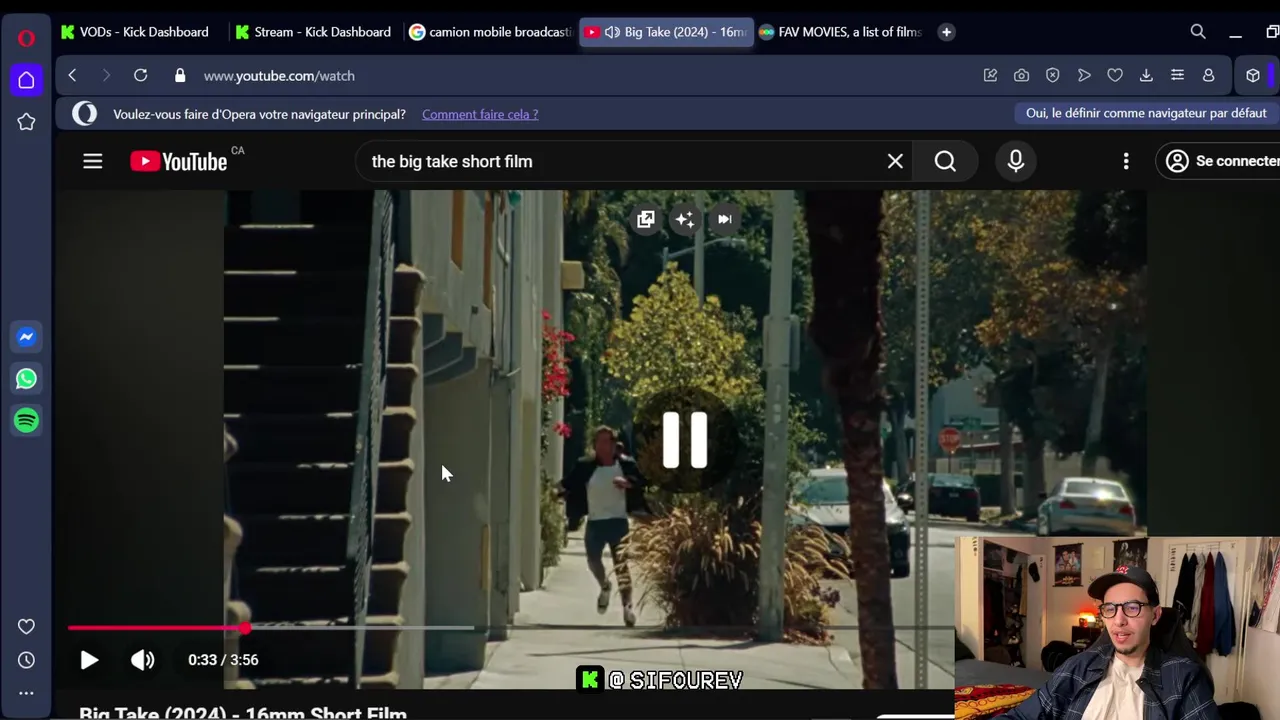
Task: Mute the video volume
Action: pyautogui.click(x=143, y=660)
